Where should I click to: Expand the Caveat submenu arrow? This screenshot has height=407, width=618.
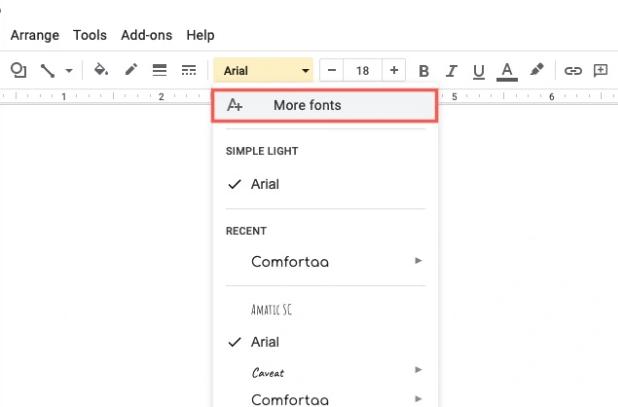(x=418, y=370)
